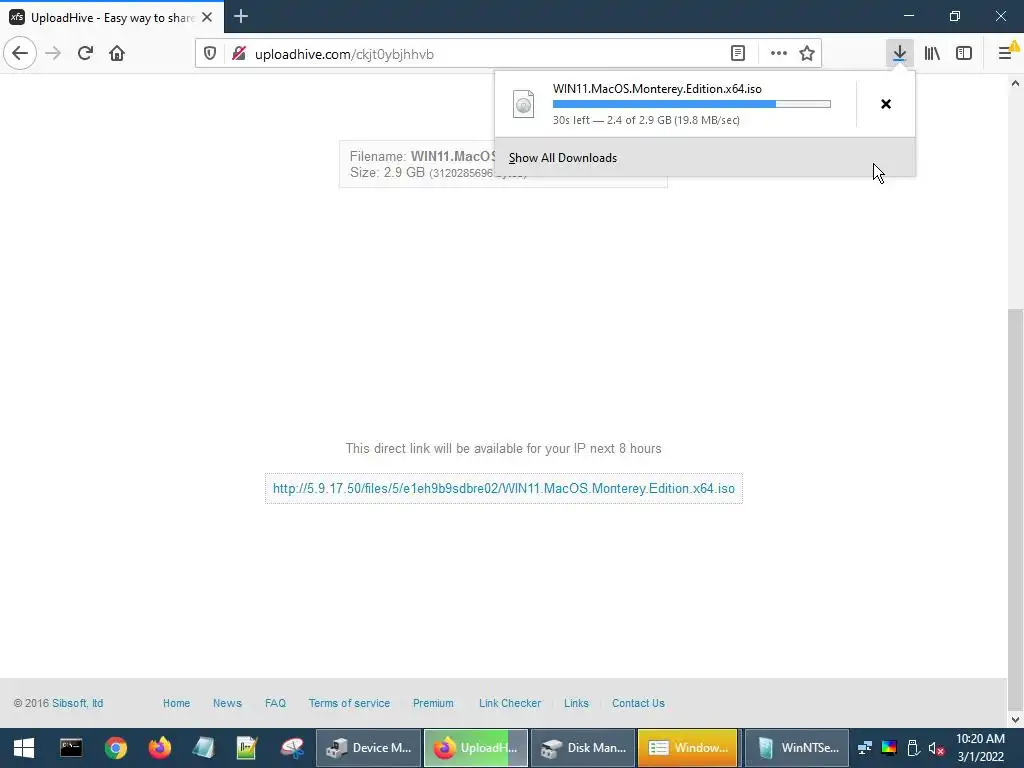Image resolution: width=1024 pixels, height=768 pixels.
Task: Click scrollbar up arrow
Action: pos(1016,83)
